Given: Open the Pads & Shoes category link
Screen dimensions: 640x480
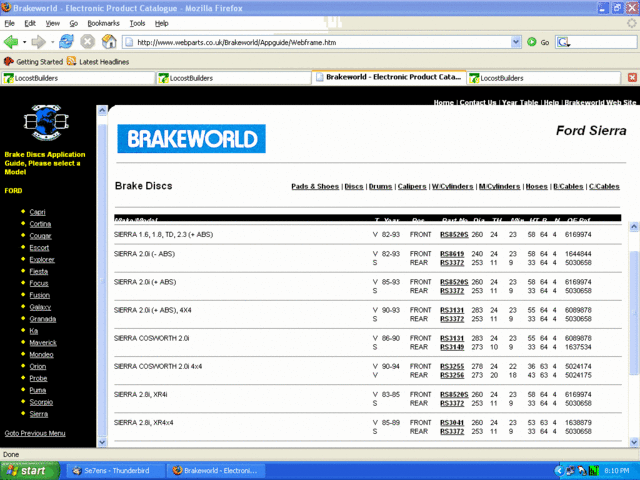Looking at the screenshot, I should [x=314, y=186].
